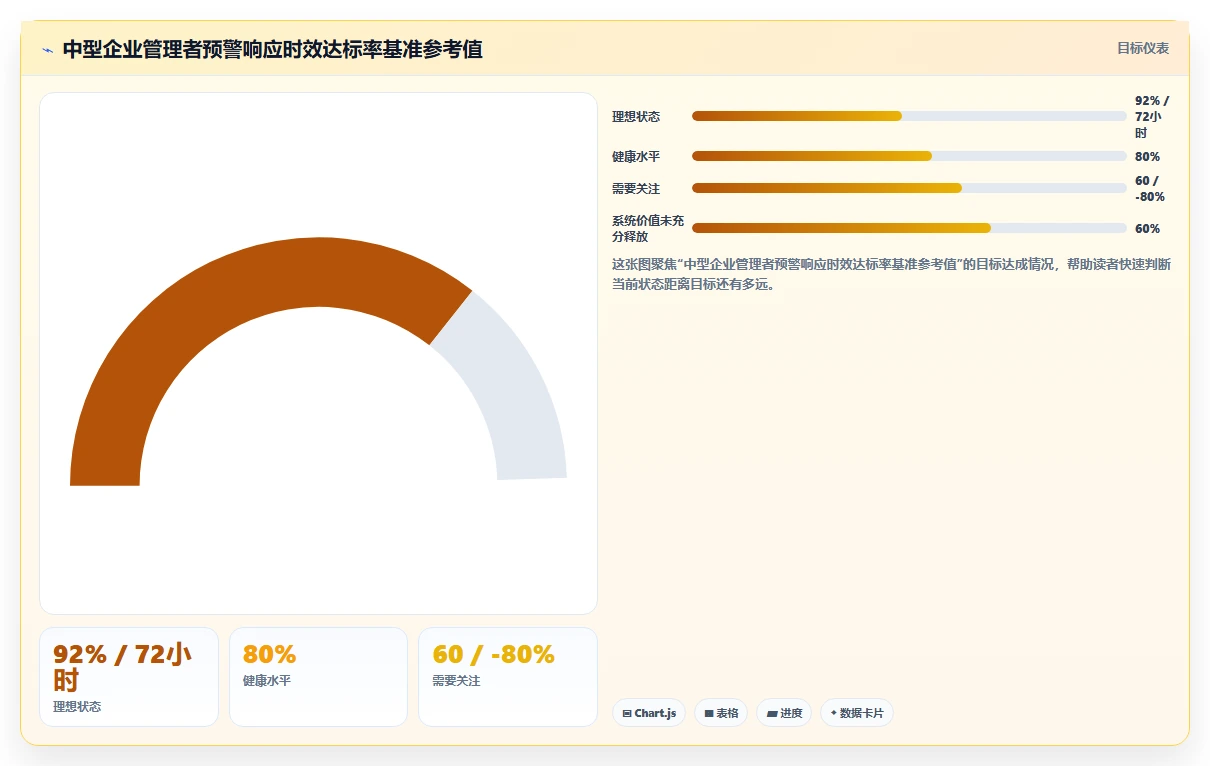The width and height of the screenshot is (1210, 766).
Task: Click the dashboard title text
Action: click(x=273, y=49)
